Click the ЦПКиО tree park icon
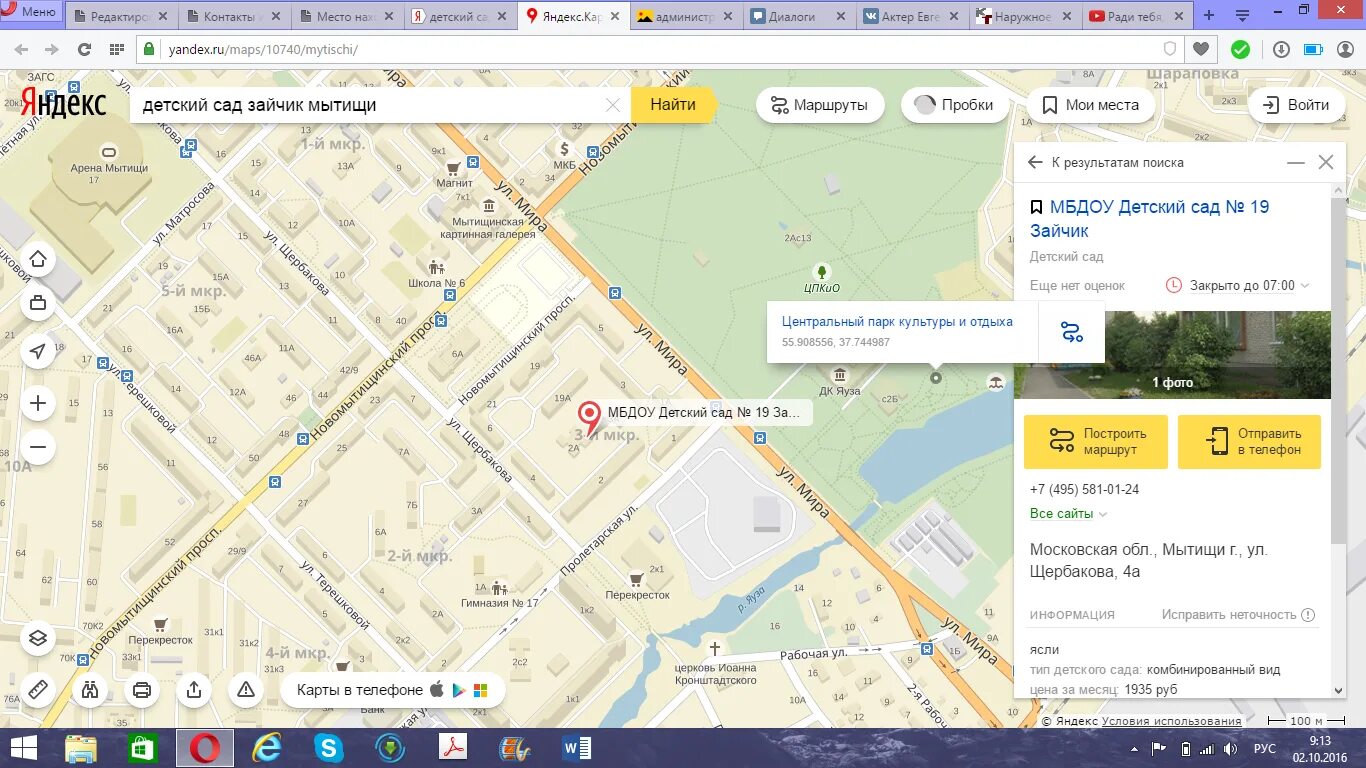Screen dimensions: 1366x768 click(x=822, y=271)
